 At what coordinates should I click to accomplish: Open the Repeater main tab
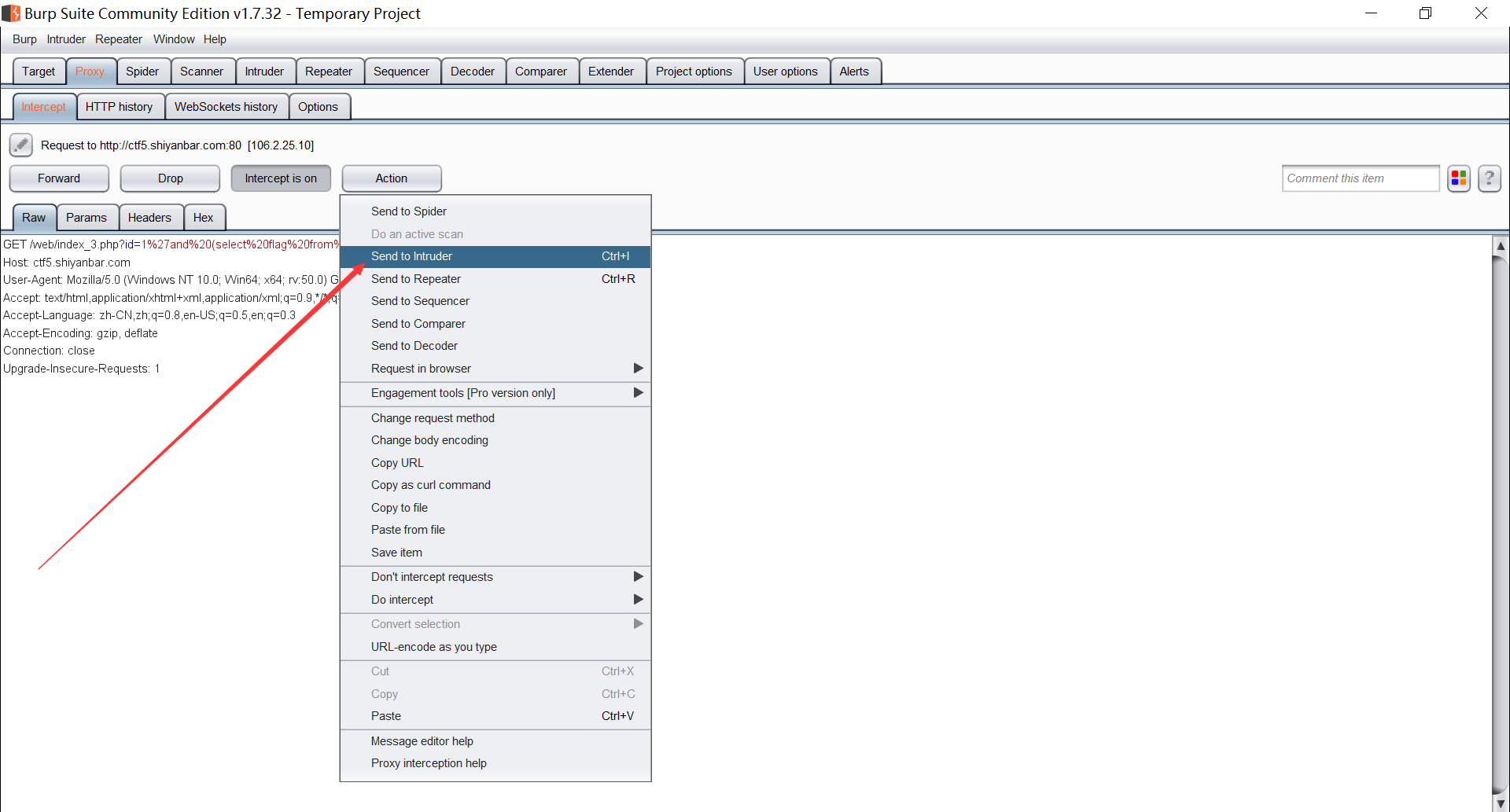pos(329,72)
